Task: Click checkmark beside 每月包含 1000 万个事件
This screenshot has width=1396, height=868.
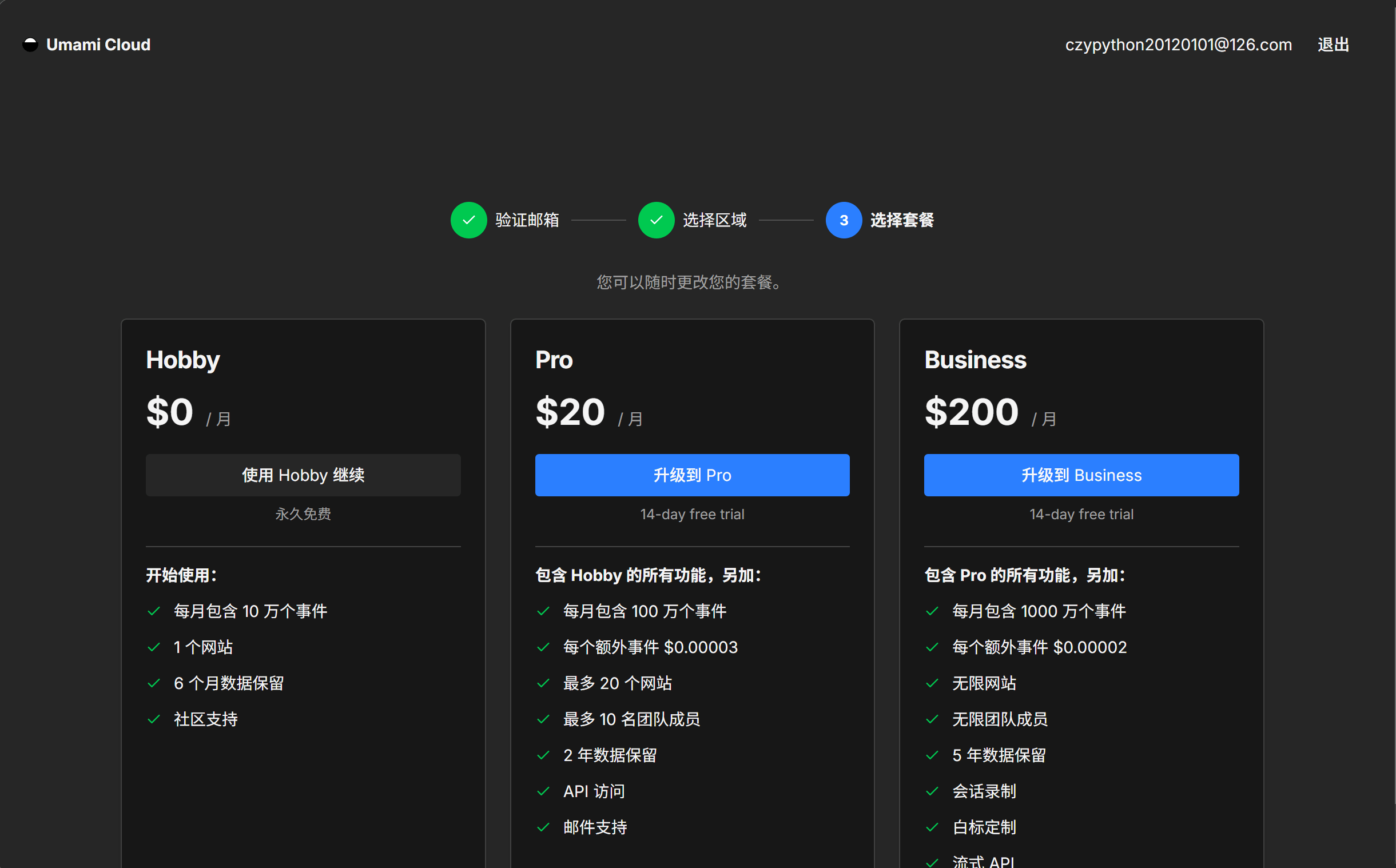Action: 932,611
